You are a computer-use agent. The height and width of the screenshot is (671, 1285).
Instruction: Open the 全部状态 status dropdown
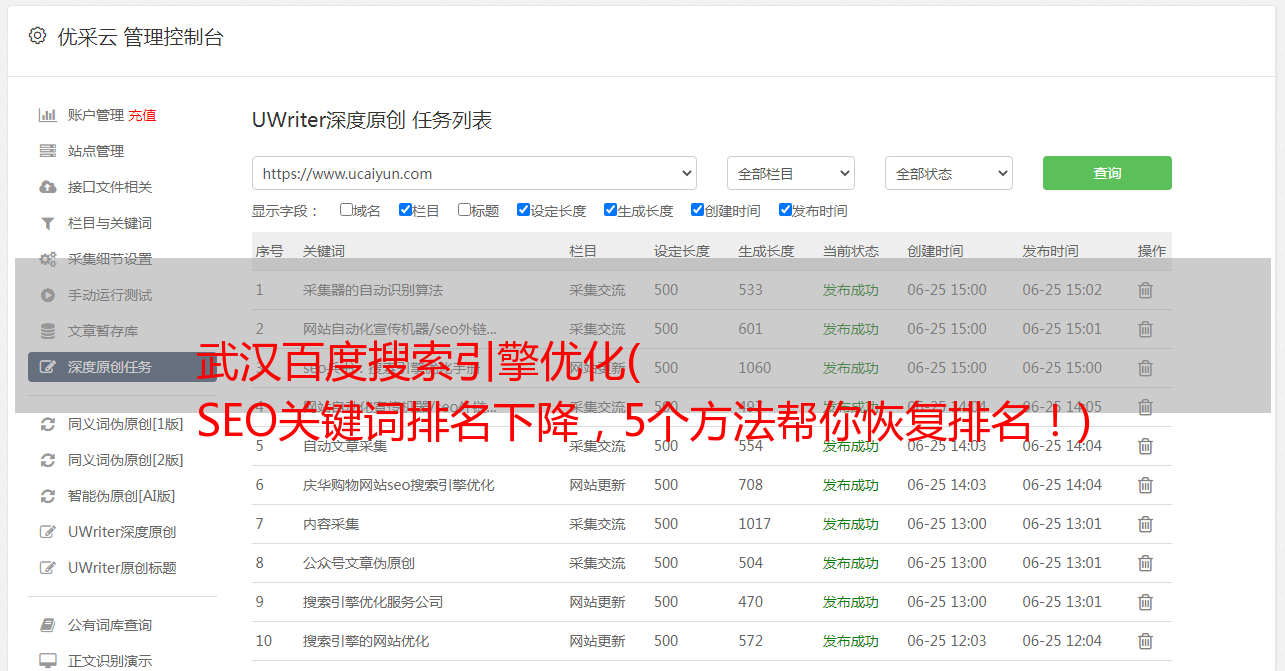[x=948, y=173]
